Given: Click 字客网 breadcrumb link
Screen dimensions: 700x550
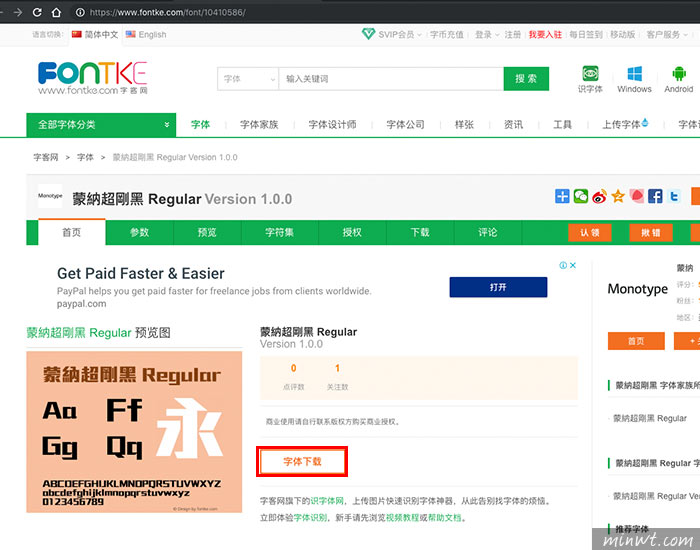Looking at the screenshot, I should 46,157.
